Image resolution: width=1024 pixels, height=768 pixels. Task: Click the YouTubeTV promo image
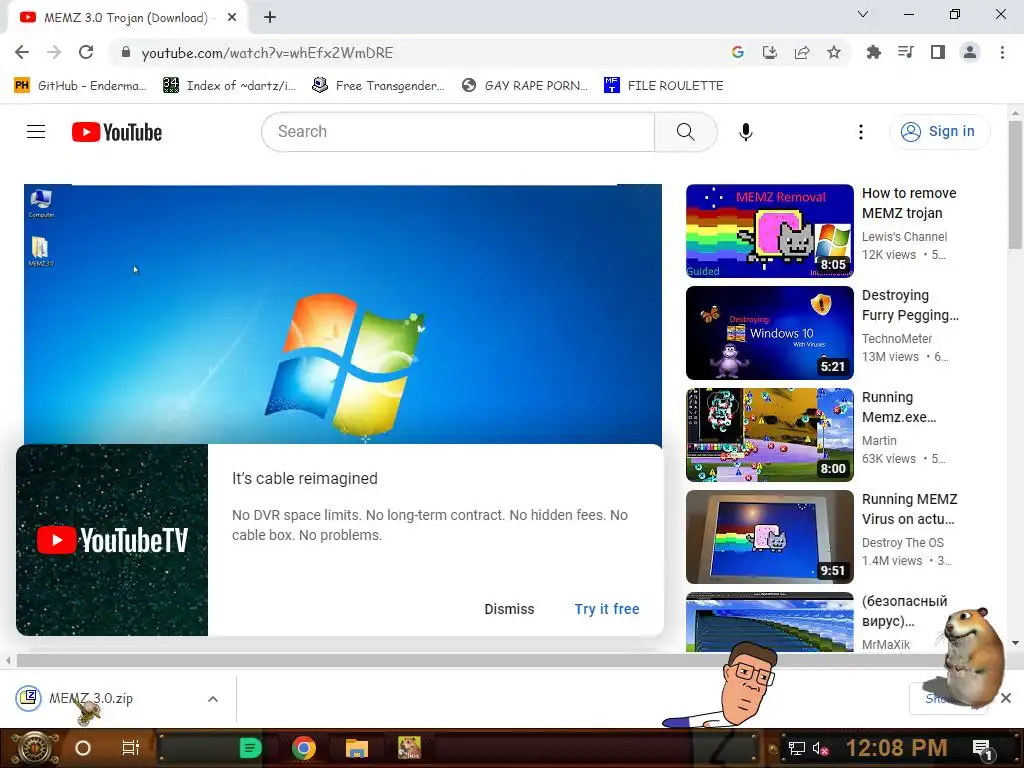112,540
